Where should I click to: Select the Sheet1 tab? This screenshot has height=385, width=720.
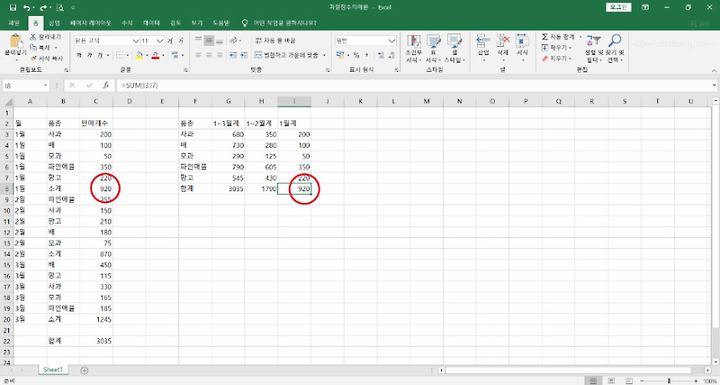[53, 369]
